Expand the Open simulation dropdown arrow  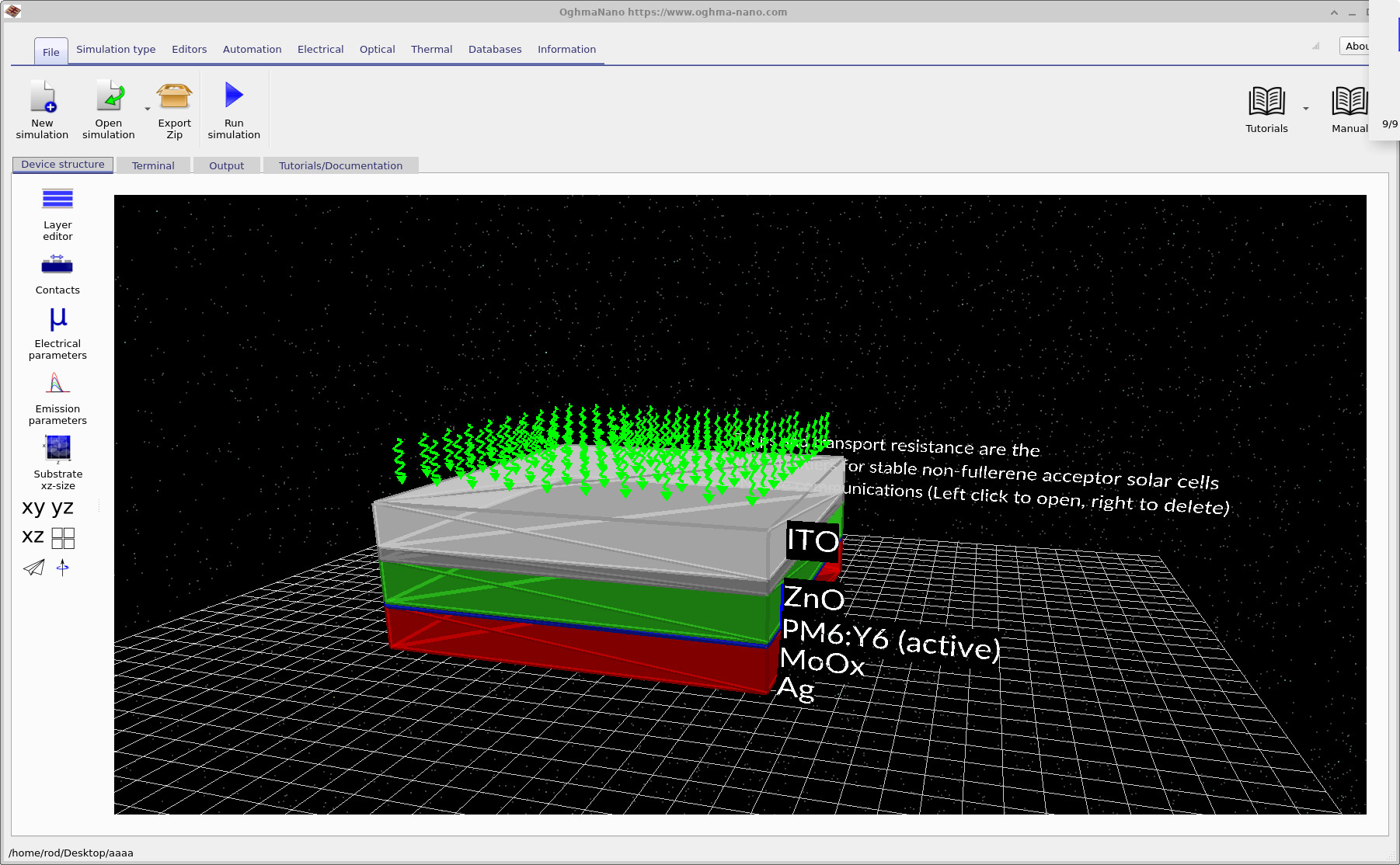(x=148, y=109)
